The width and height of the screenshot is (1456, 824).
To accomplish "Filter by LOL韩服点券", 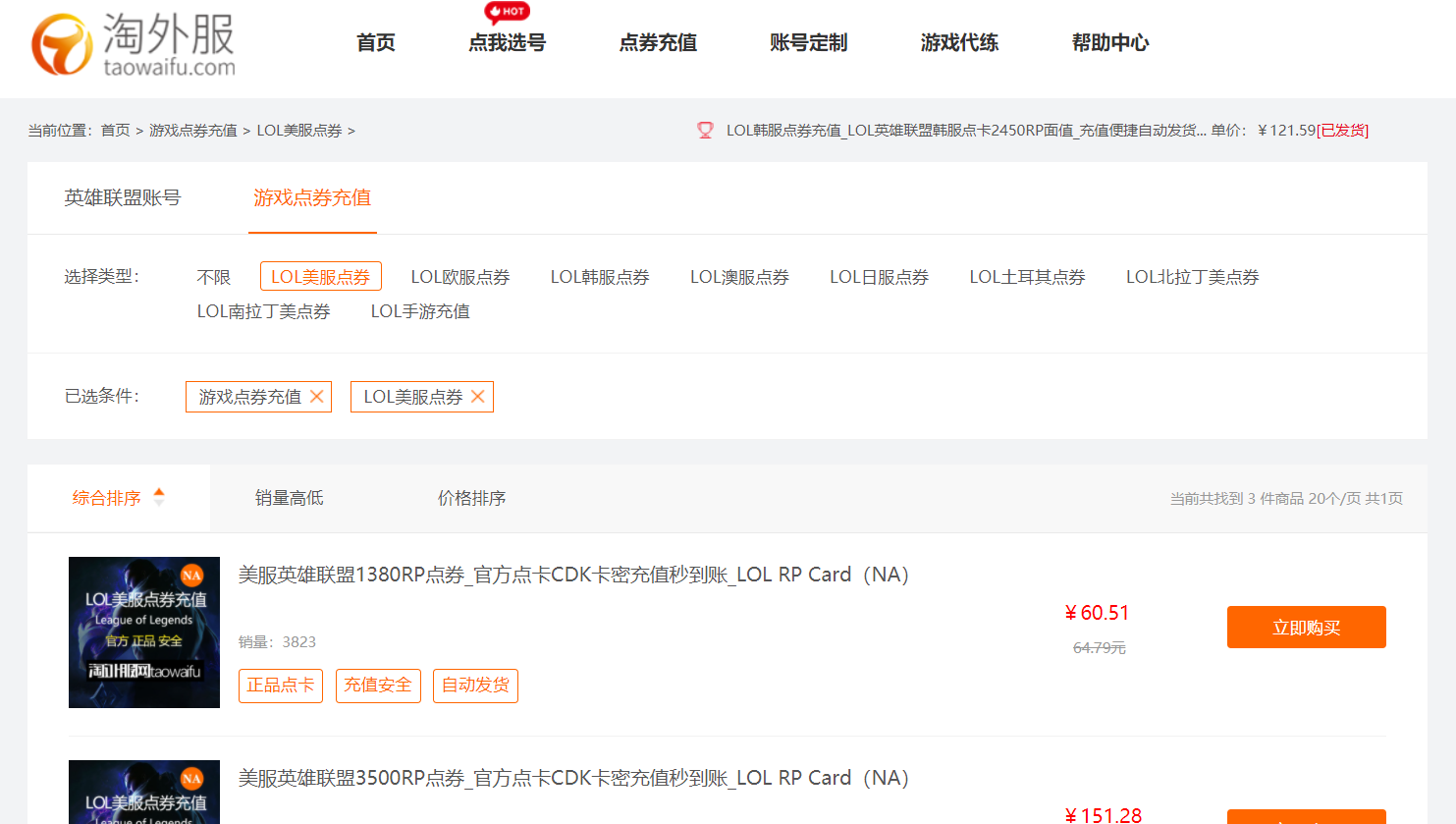I will pyautogui.click(x=600, y=277).
